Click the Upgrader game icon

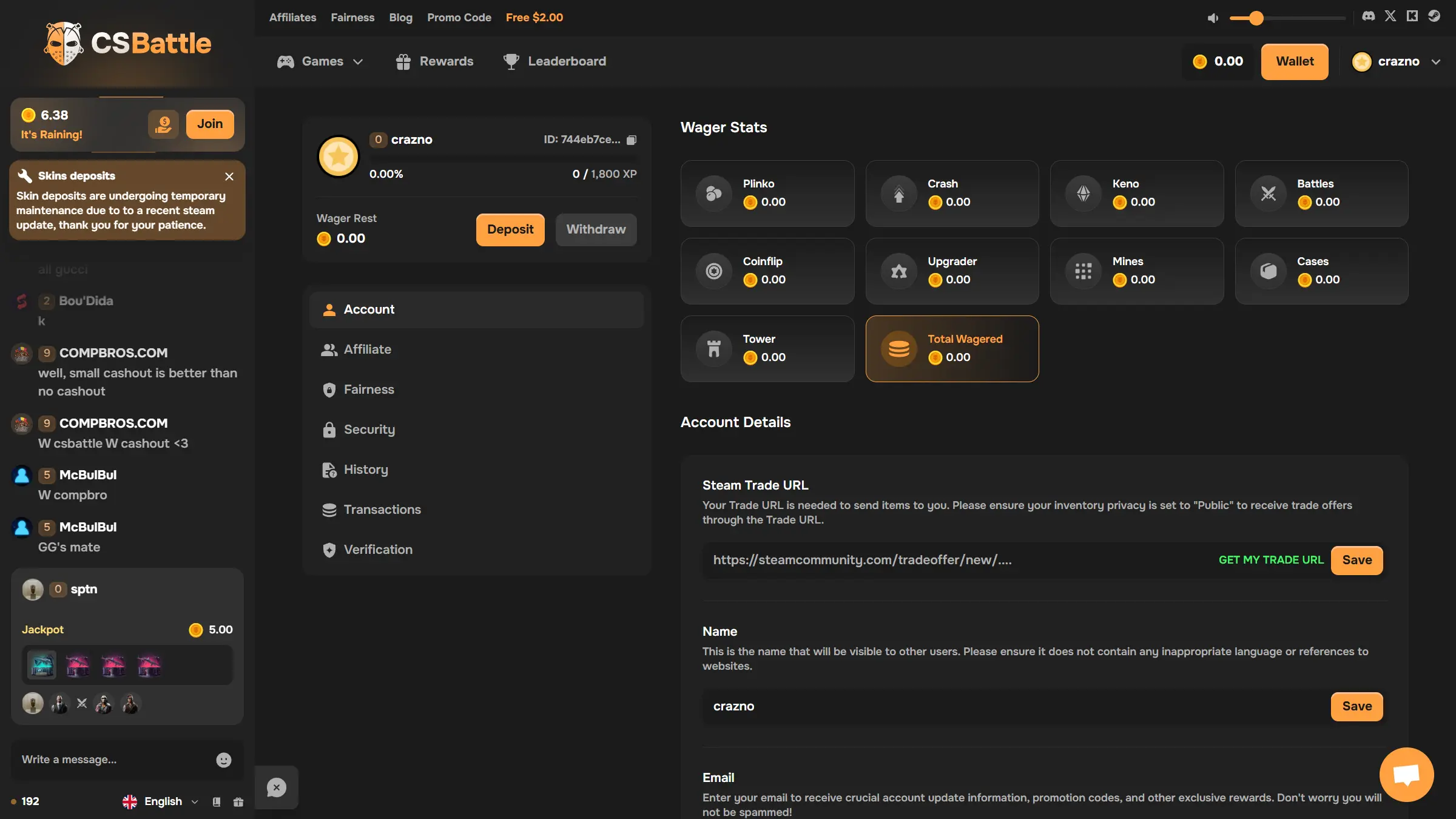(x=899, y=271)
